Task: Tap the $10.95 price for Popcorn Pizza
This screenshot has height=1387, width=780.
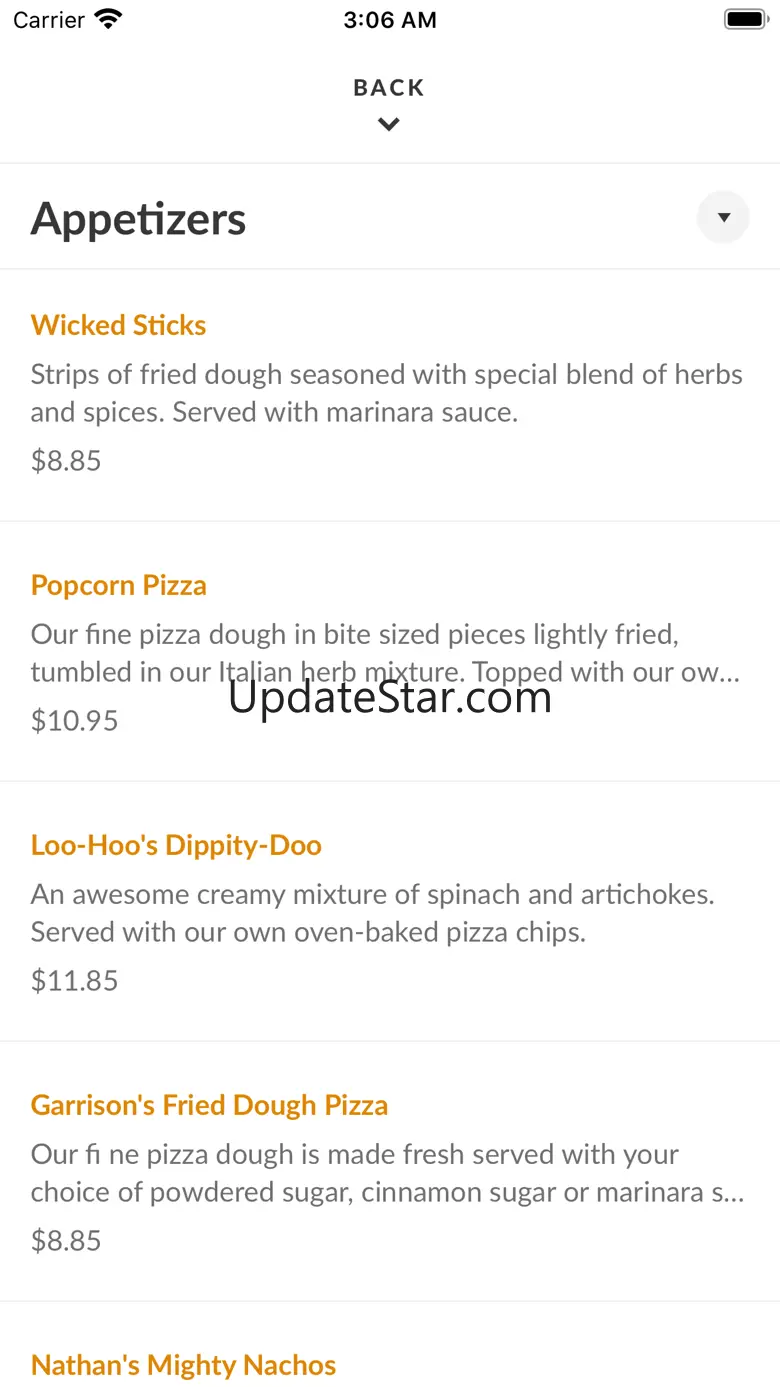Action: pyautogui.click(x=74, y=721)
